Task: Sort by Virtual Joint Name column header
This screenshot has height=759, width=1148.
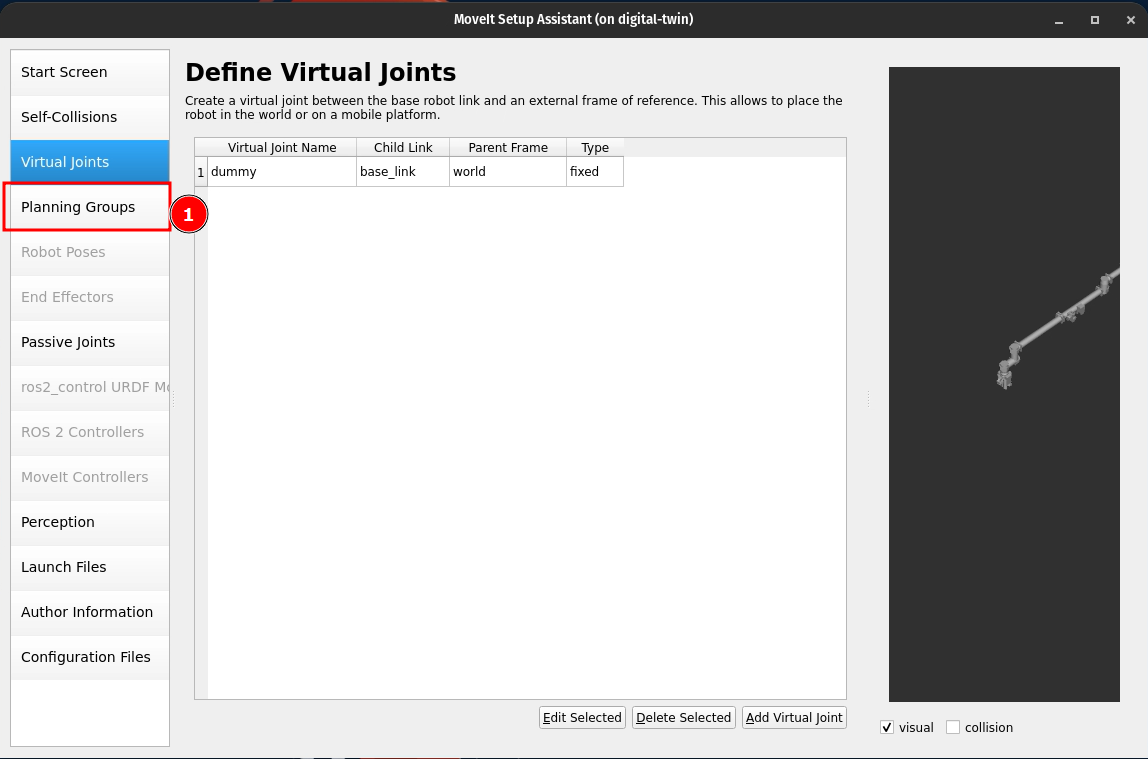Action: [282, 147]
